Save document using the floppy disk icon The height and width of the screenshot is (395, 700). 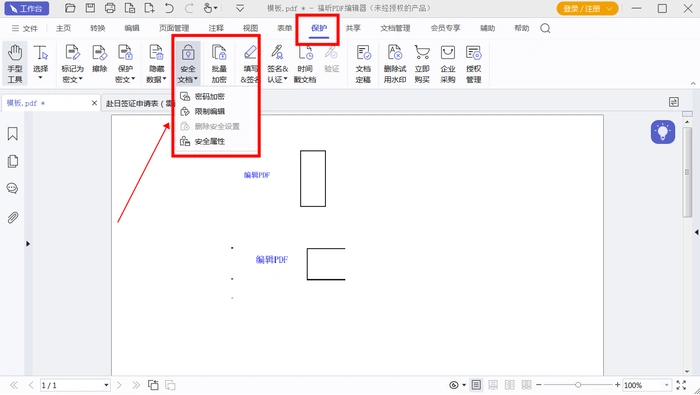pyautogui.click(x=90, y=8)
